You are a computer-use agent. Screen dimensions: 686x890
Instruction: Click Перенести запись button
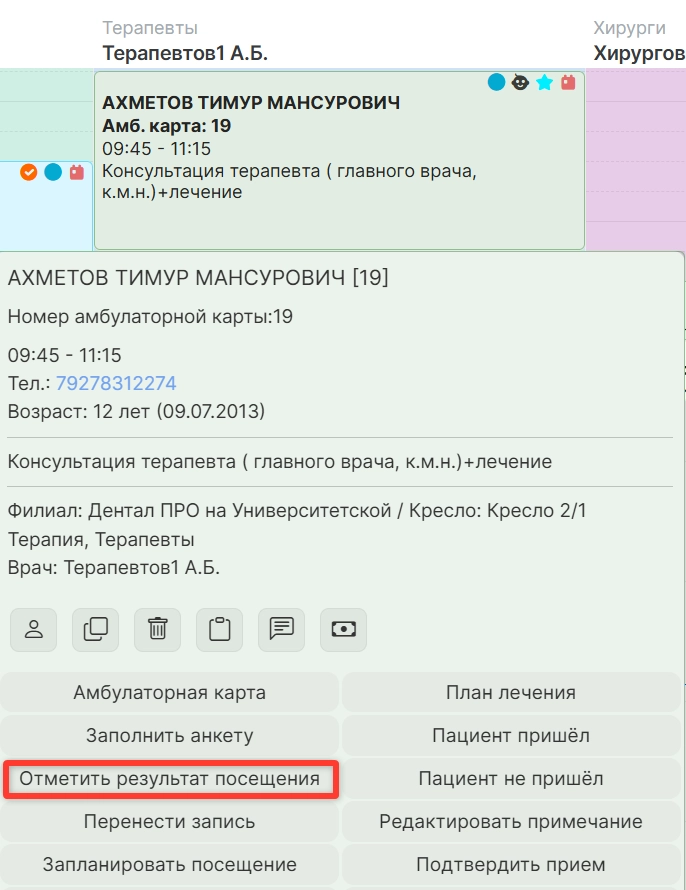coord(170,822)
